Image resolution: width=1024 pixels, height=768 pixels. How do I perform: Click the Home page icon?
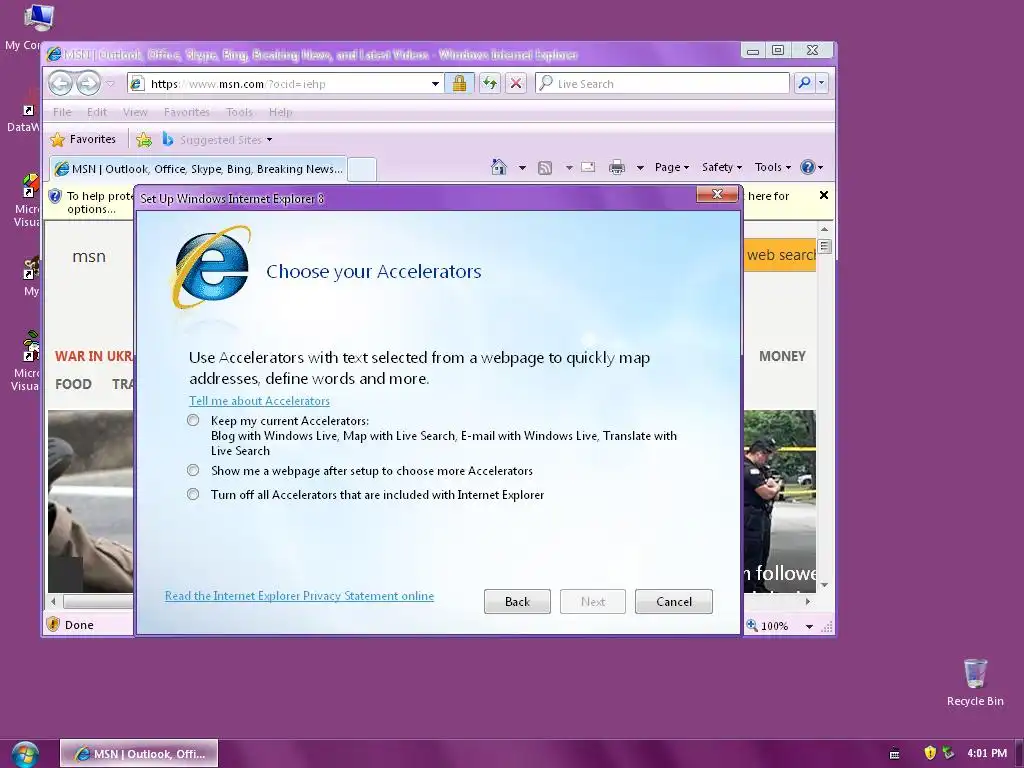(498, 167)
